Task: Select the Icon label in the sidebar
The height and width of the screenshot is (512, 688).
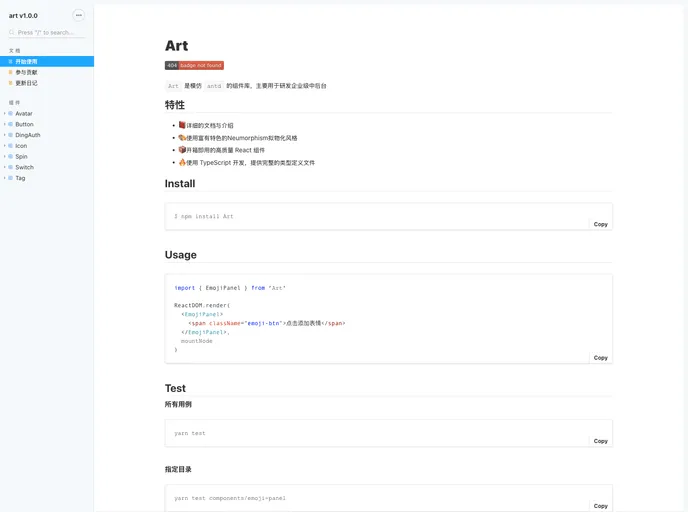Action: point(21,146)
